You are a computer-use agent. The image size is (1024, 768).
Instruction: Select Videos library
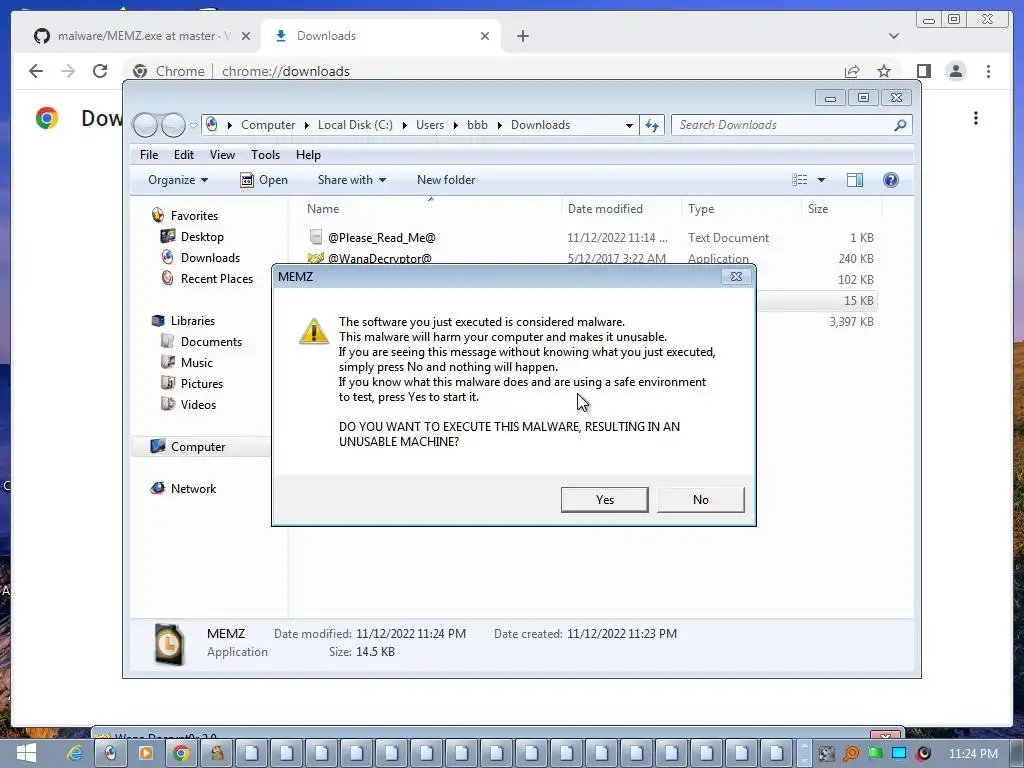(x=198, y=404)
